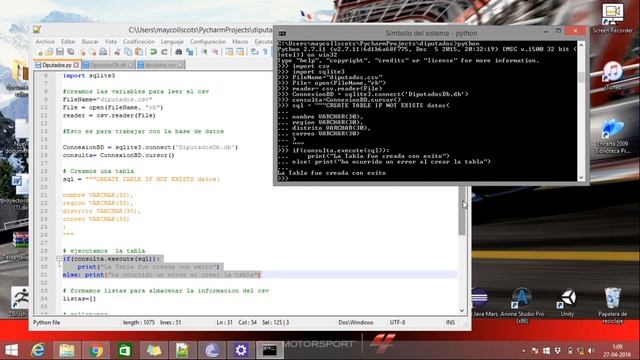Select the iTunes desktop icon
Image resolution: width=640 pixels, height=360 pixels.
pyautogui.click(x=612, y=76)
